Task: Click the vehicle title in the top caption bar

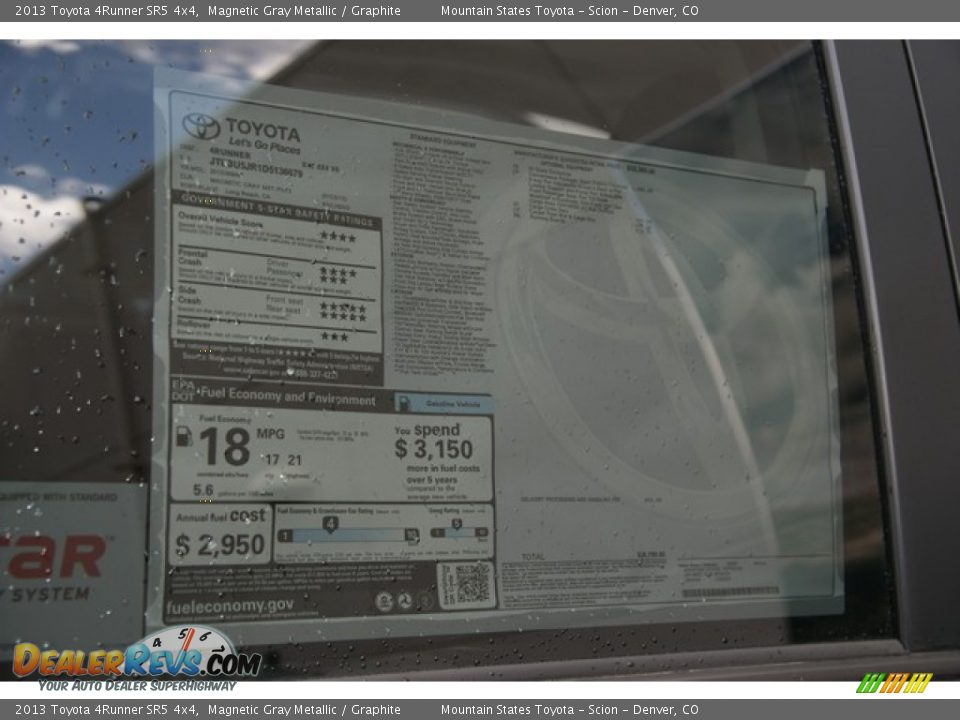Action: 208,10
